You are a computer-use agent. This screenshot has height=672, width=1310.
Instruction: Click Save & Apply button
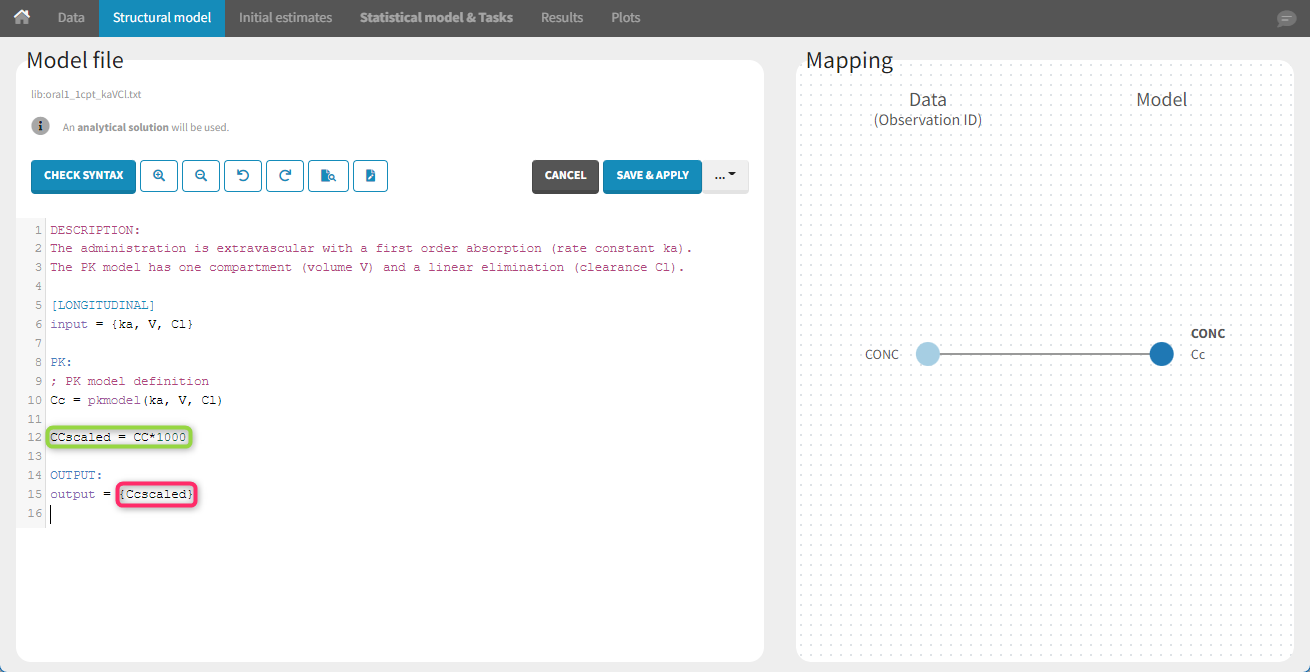[652, 176]
